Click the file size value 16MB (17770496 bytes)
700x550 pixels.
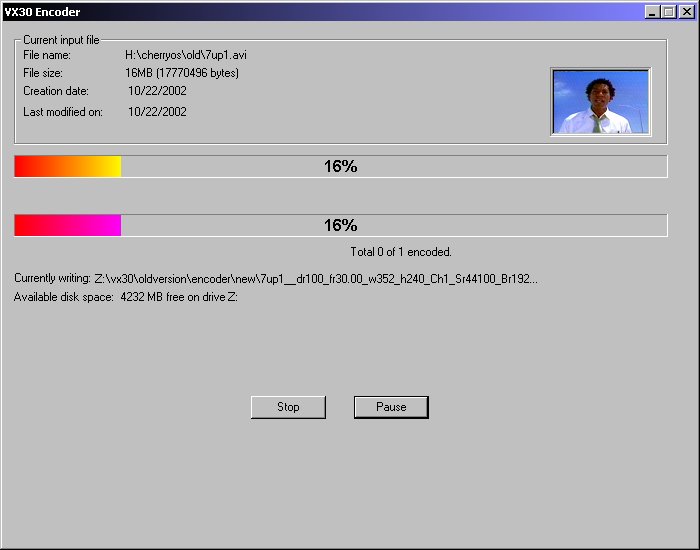[182, 73]
